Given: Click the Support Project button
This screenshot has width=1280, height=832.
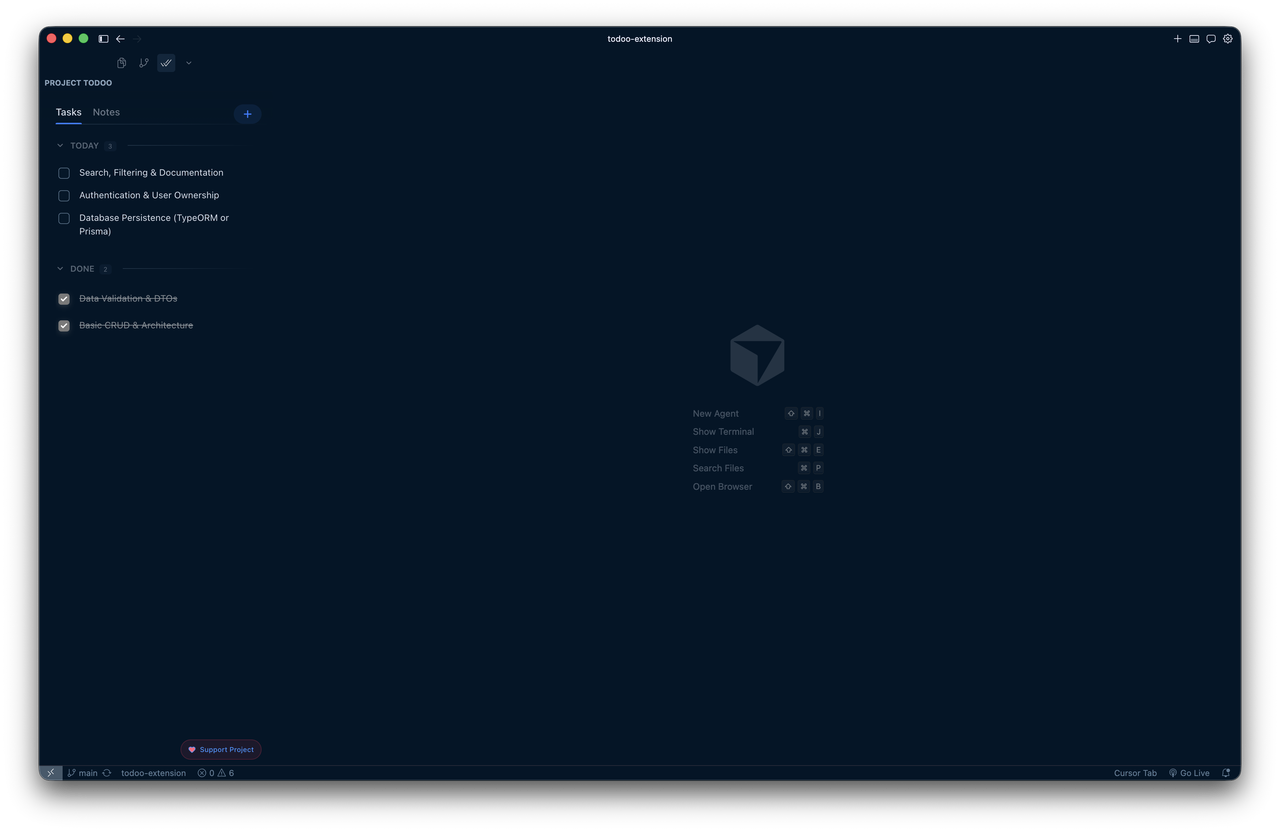Looking at the screenshot, I should coord(220,749).
